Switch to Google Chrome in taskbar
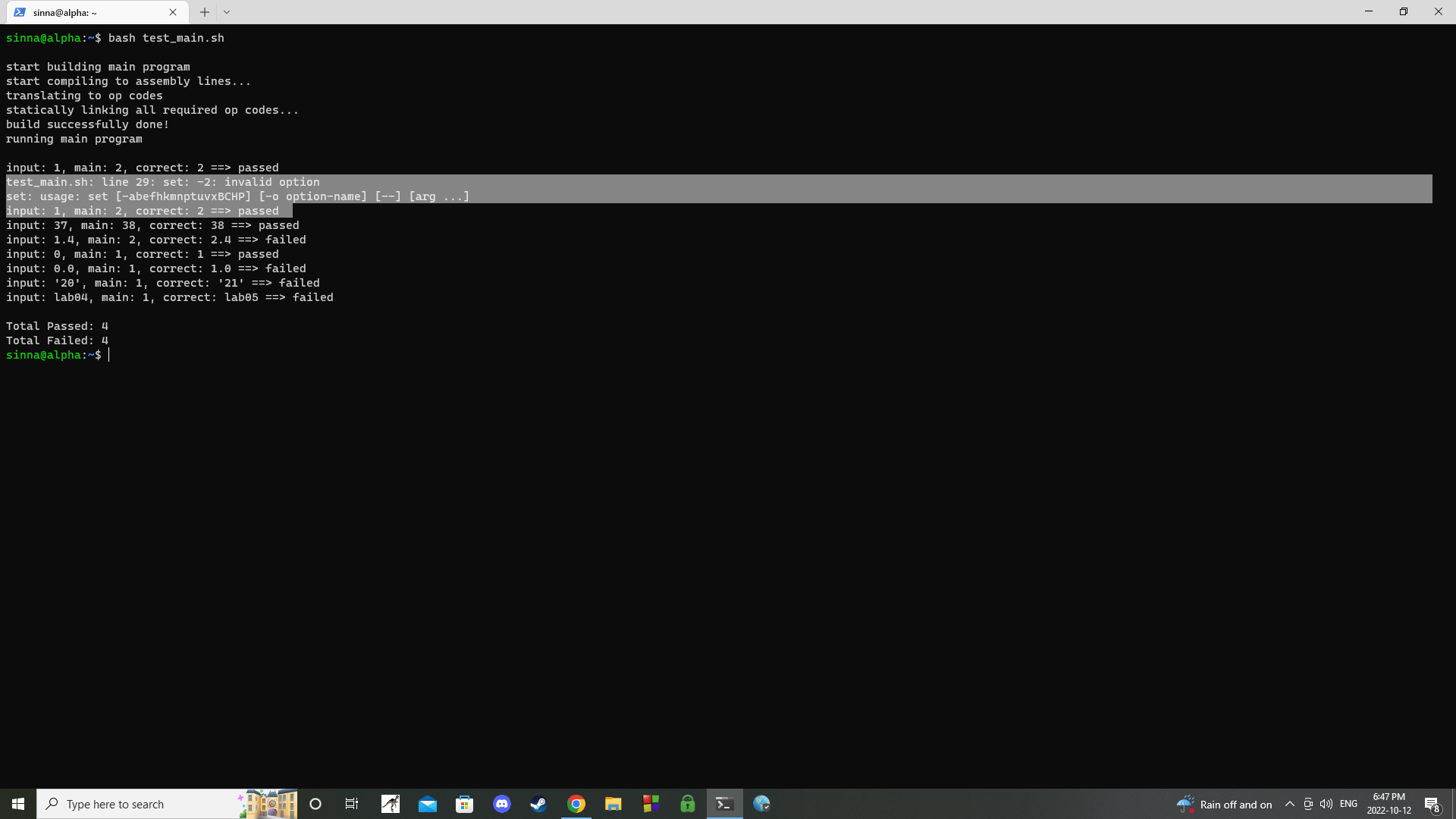Viewport: 1456px width, 819px height. coord(576,804)
